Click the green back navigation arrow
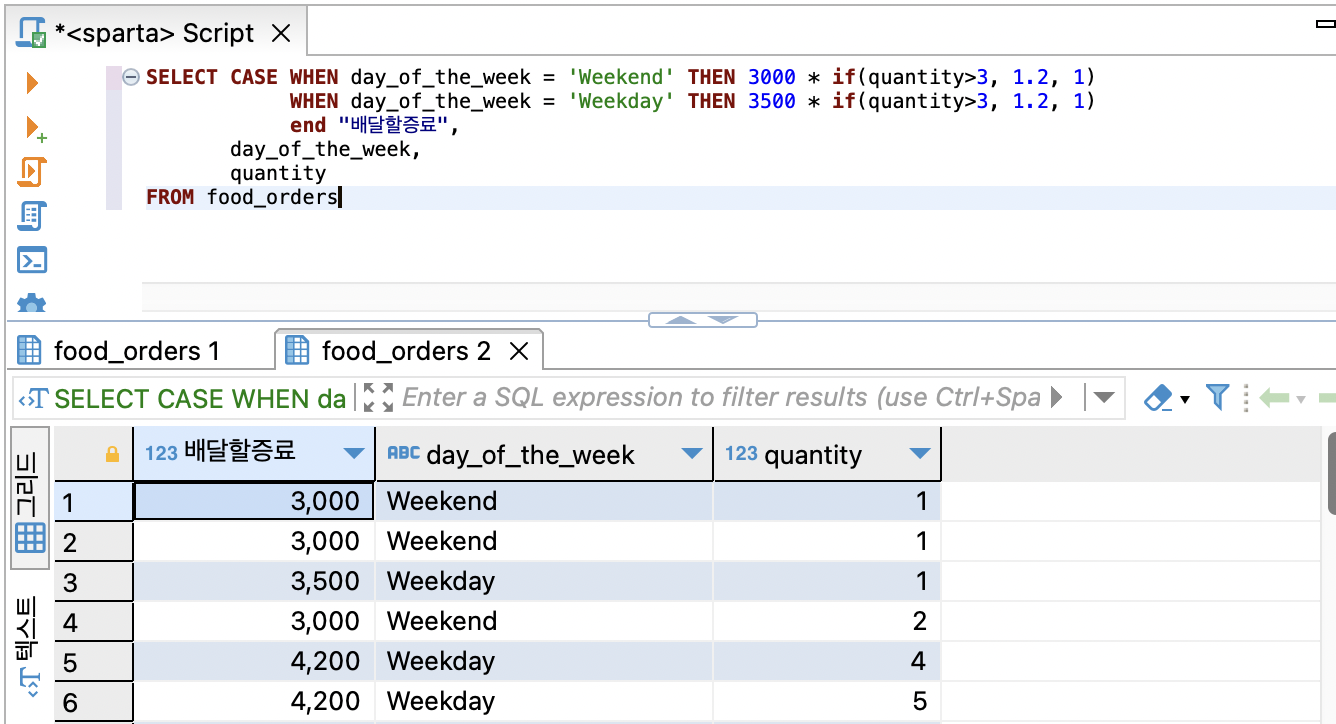The image size is (1336, 724). (1274, 398)
